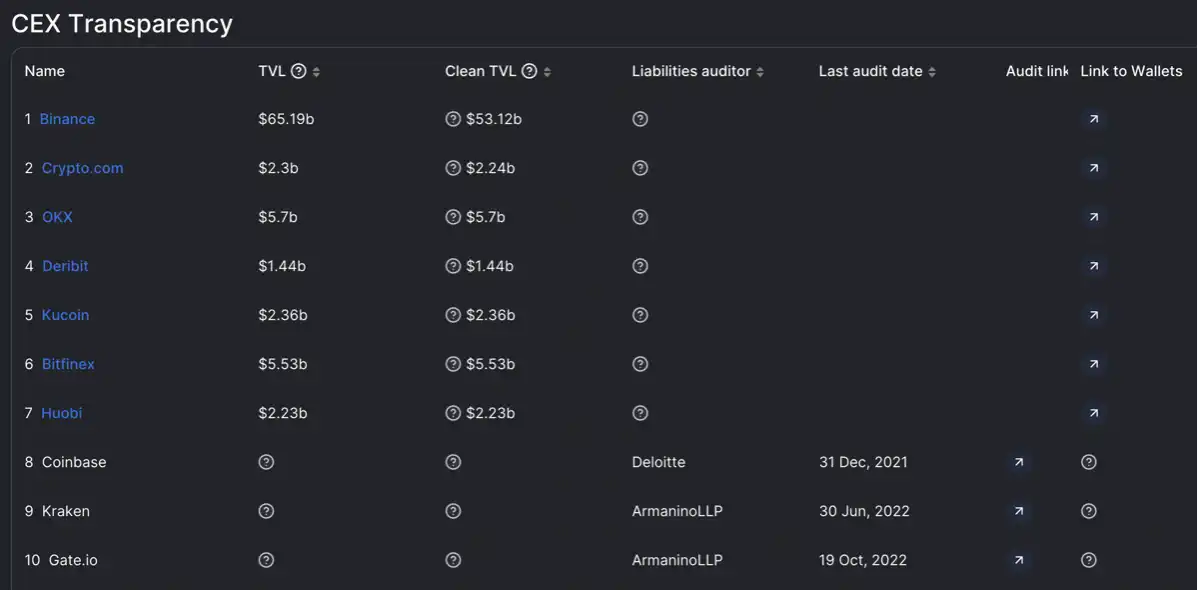
Task: Click the help icon beside Clean TVL header
Action: tap(529, 71)
